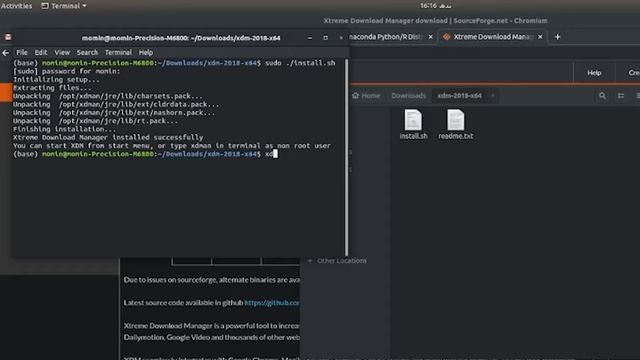Click the terminal scrollbar

coord(347,157)
